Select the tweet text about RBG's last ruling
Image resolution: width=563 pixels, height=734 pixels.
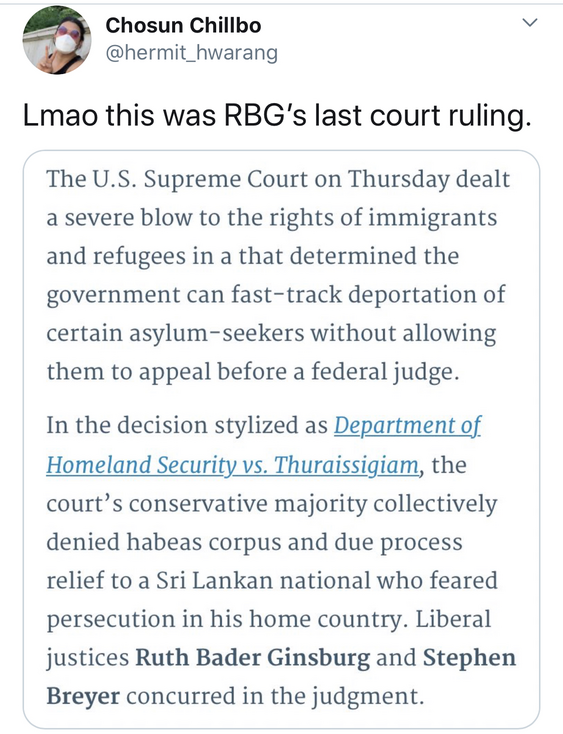click(x=277, y=115)
